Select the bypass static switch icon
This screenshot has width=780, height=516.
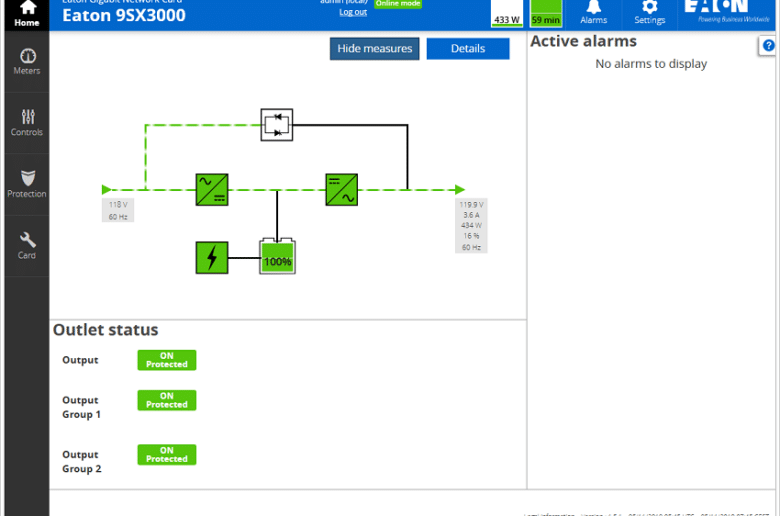click(x=277, y=125)
